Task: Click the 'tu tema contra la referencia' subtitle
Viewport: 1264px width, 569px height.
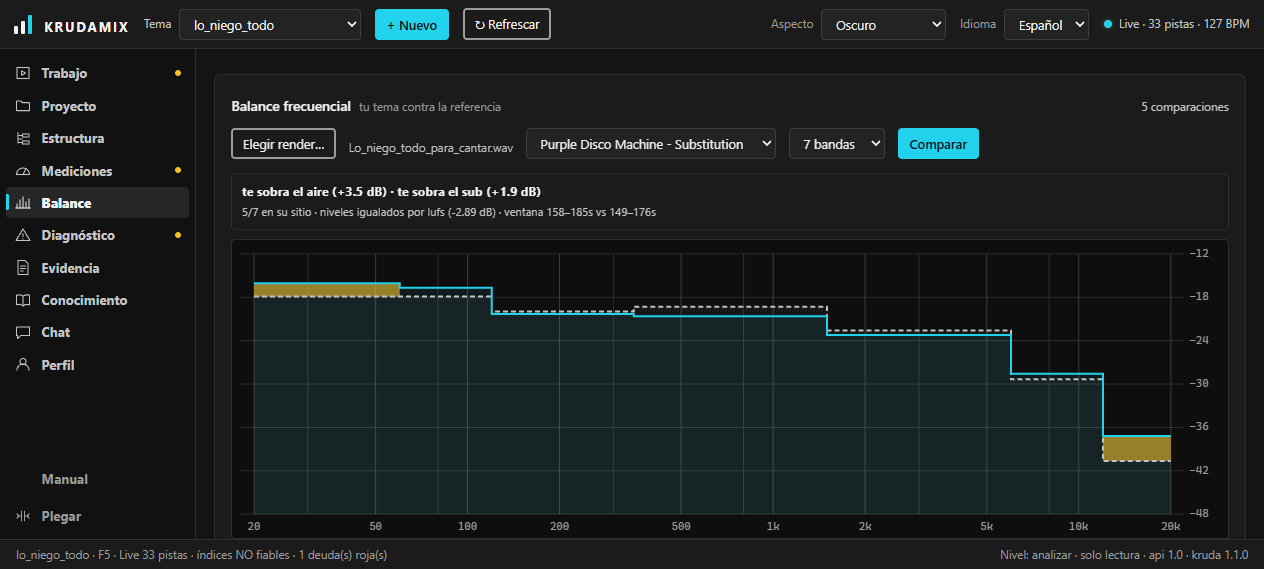Action: coord(430,107)
